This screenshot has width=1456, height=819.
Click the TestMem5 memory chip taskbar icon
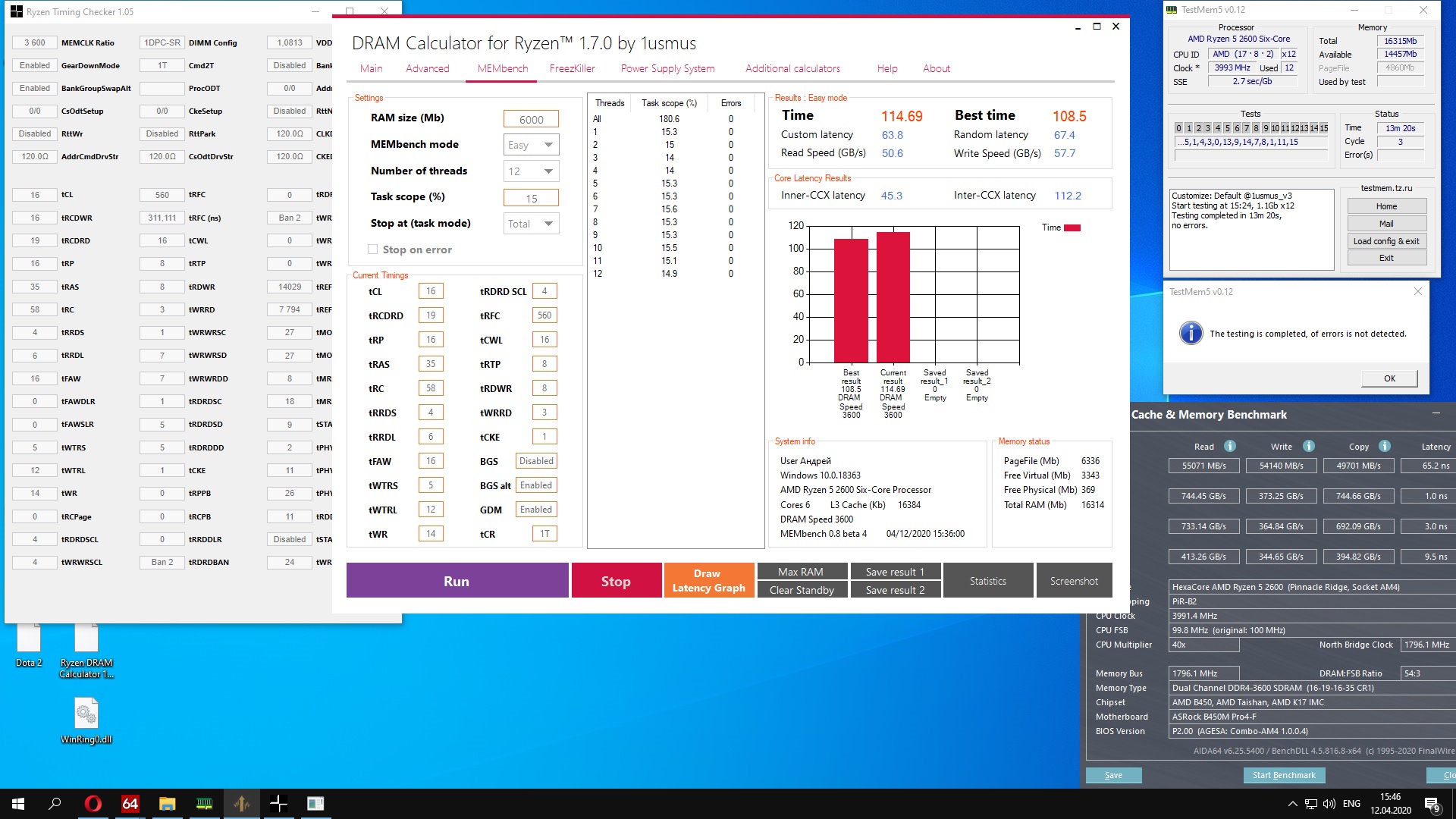point(204,804)
